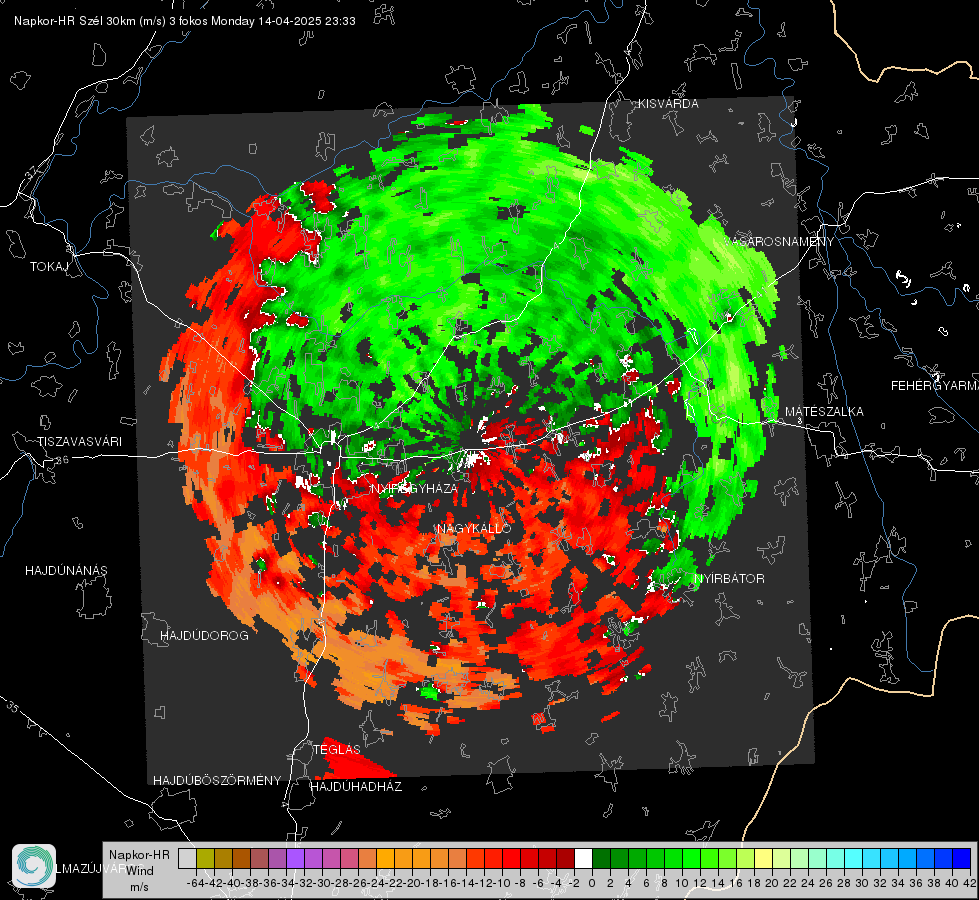Pick the grey swatch at the legend's left end
The width and height of the screenshot is (979, 900).
pyautogui.click(x=187, y=858)
